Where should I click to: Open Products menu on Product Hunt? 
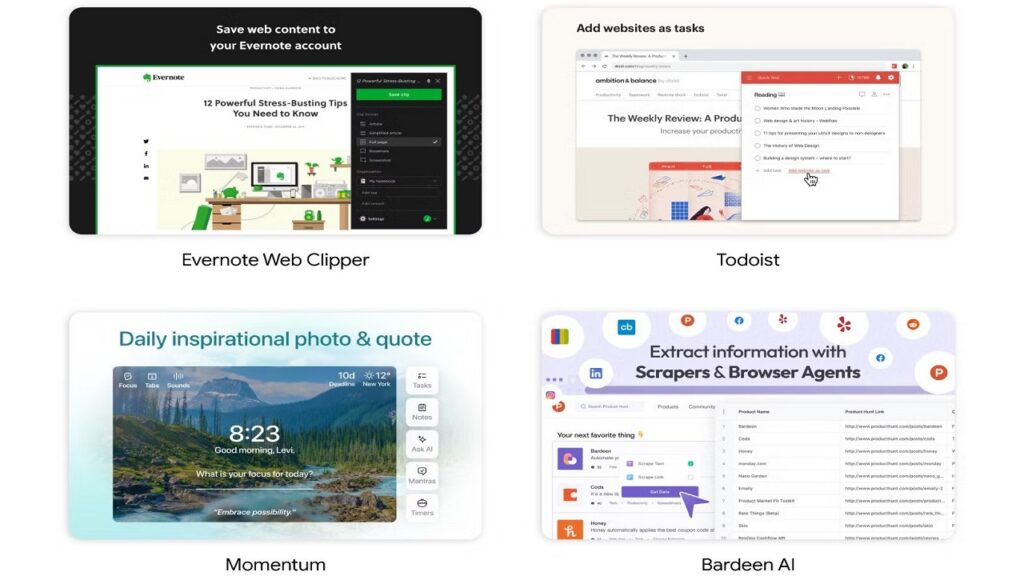coord(667,406)
